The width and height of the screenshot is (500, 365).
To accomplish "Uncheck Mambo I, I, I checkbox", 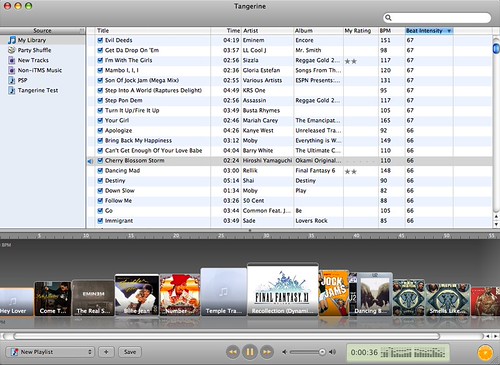I will pos(100,70).
